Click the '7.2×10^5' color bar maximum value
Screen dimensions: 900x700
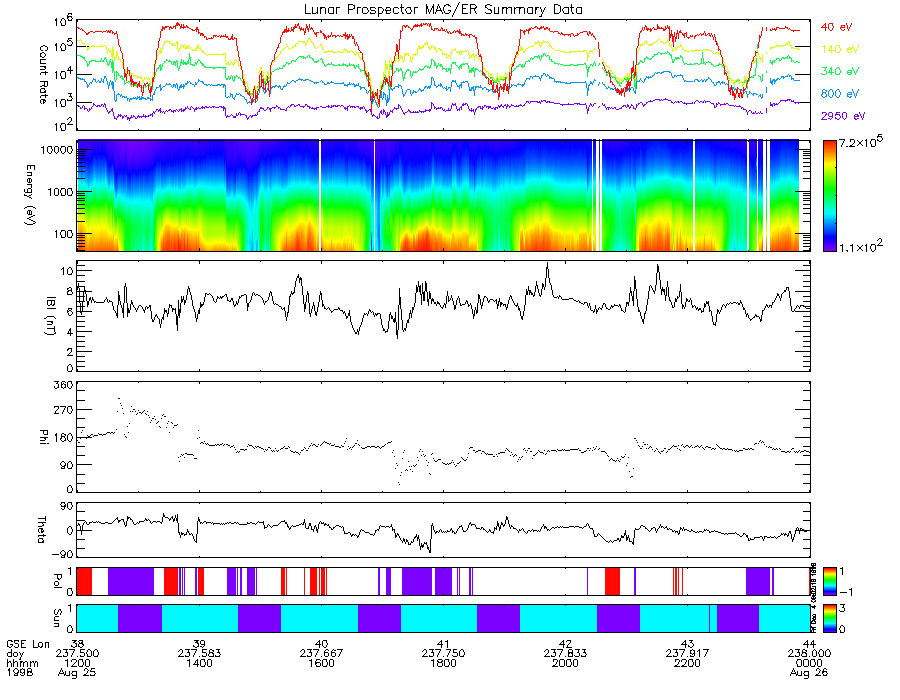click(861, 142)
